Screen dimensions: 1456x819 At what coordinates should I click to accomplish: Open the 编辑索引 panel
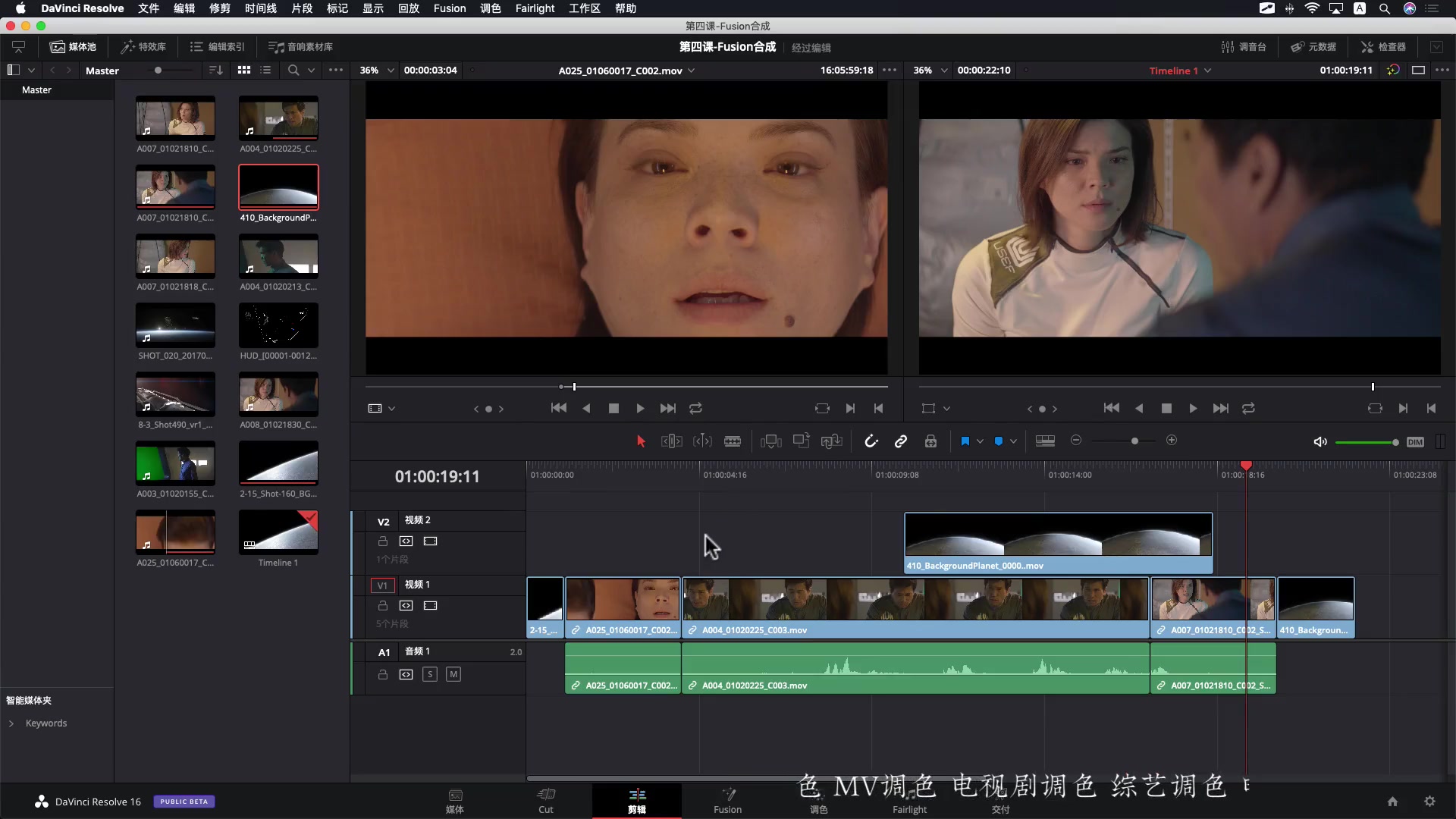tap(218, 47)
